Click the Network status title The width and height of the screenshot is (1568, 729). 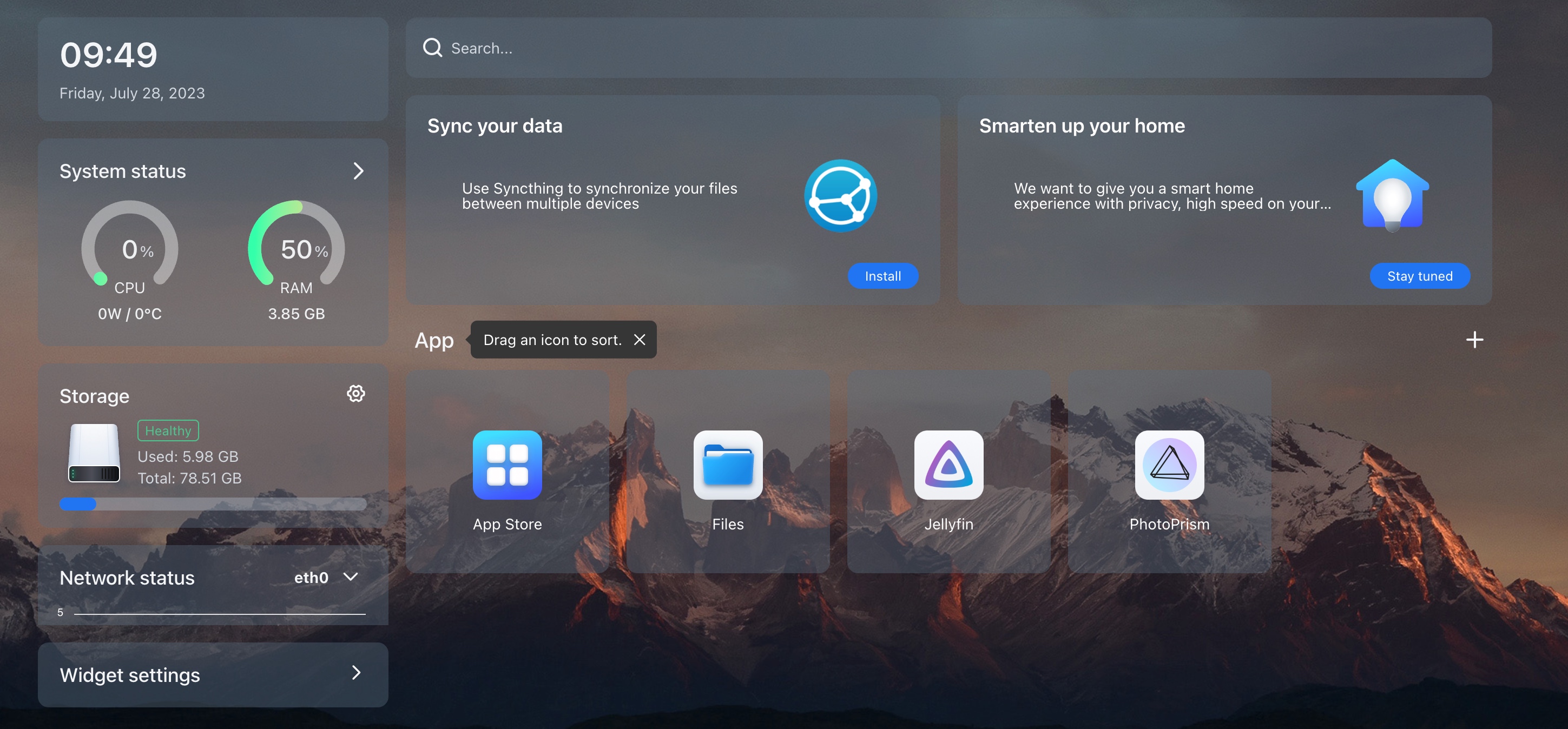tap(127, 578)
